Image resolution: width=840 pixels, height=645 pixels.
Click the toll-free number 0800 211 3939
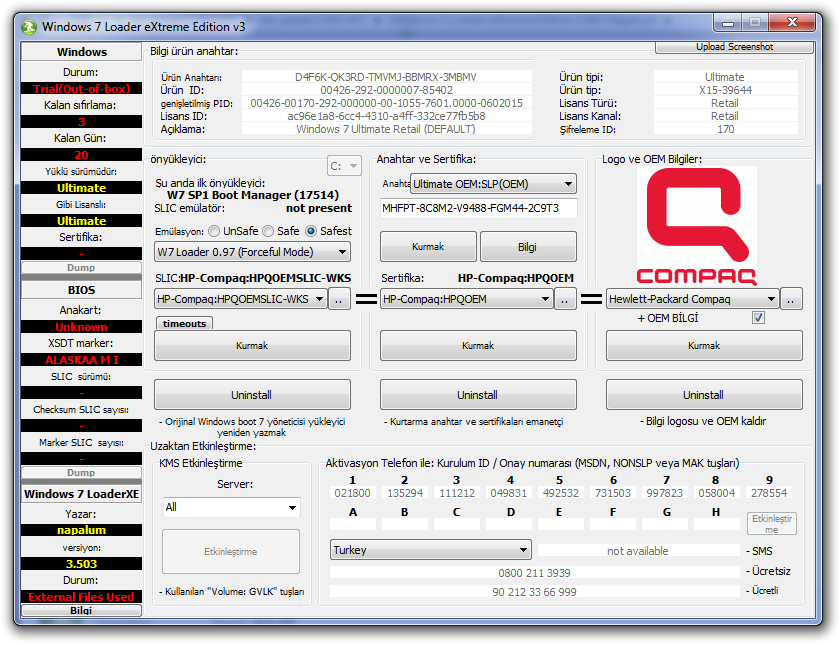534,573
